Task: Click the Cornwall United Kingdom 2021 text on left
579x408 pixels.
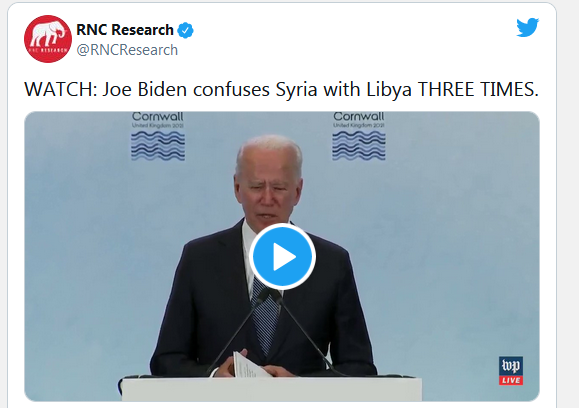Action: (158, 120)
